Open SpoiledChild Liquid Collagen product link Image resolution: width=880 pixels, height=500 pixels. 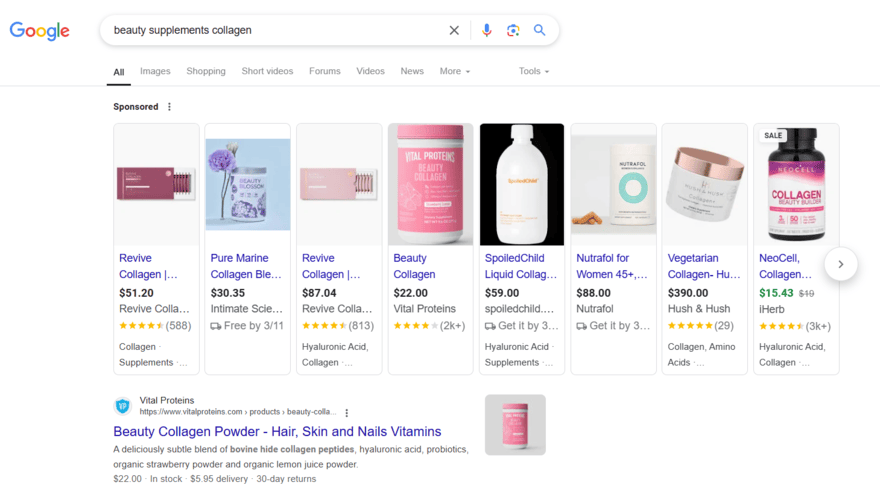521,266
